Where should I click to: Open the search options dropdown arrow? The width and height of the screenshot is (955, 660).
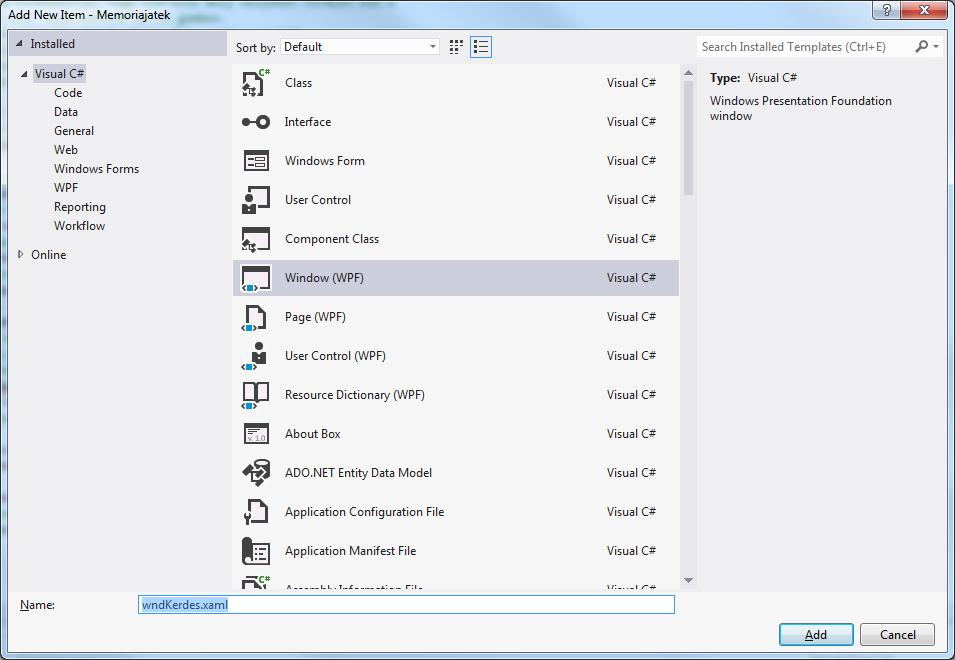(x=936, y=47)
